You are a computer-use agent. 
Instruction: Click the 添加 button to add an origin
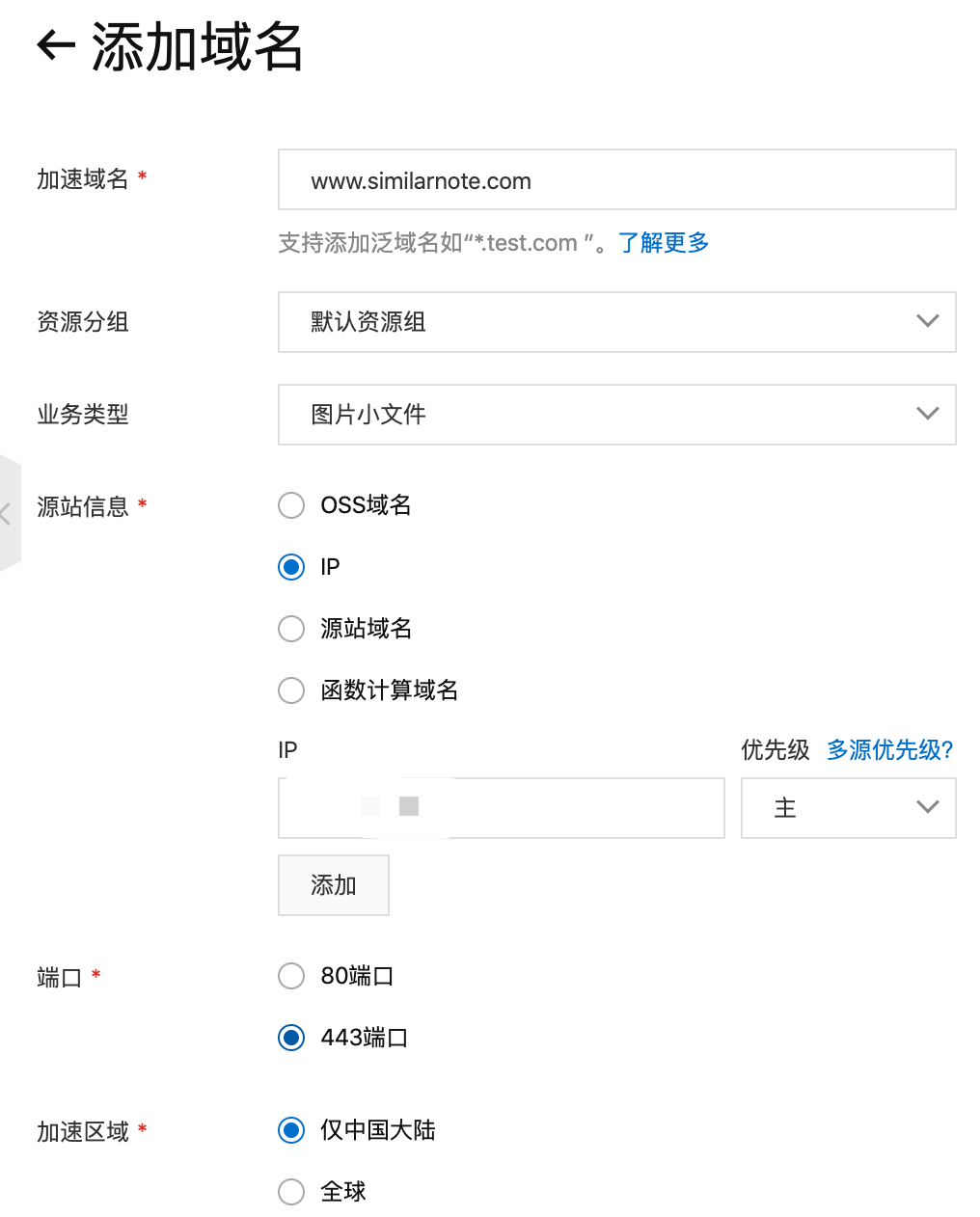(334, 885)
